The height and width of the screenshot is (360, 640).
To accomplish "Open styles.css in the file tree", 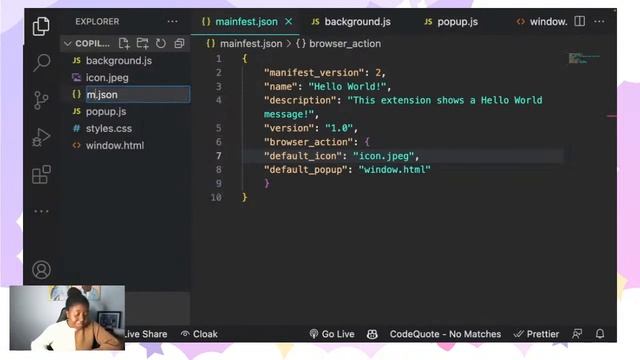I will pyautogui.click(x=109, y=128).
